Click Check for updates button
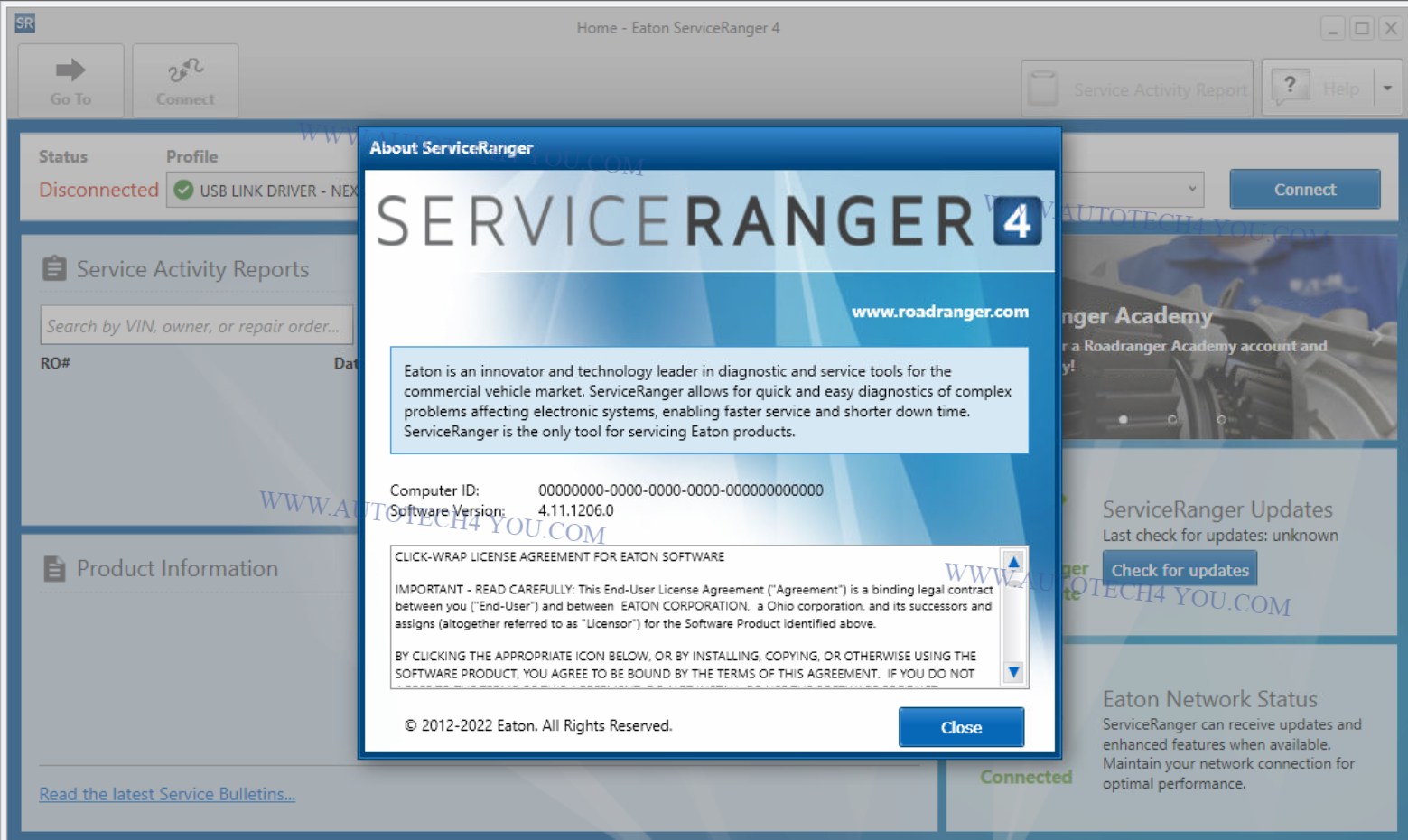 [1180, 570]
